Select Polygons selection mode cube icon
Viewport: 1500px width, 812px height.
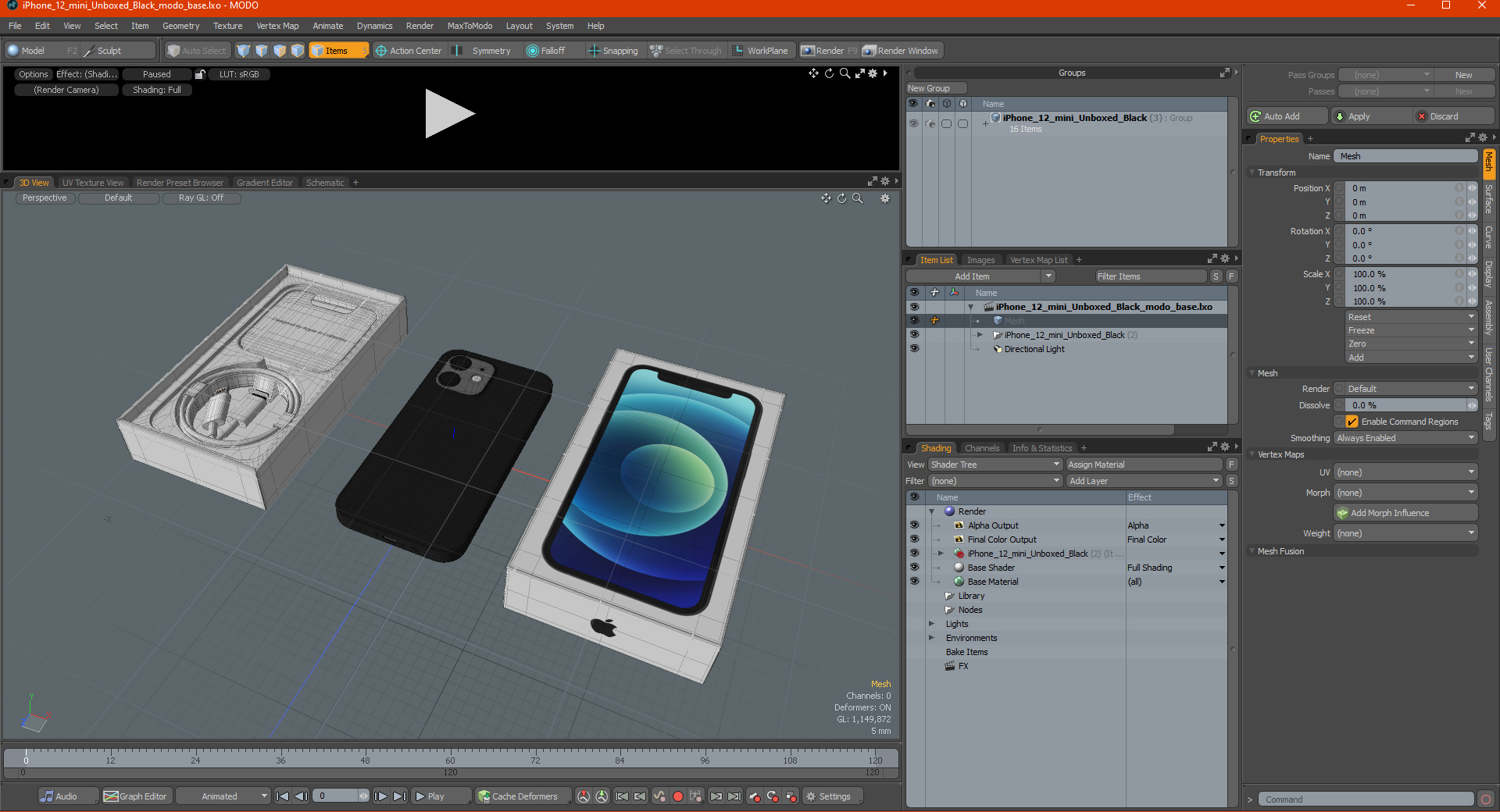(280, 51)
